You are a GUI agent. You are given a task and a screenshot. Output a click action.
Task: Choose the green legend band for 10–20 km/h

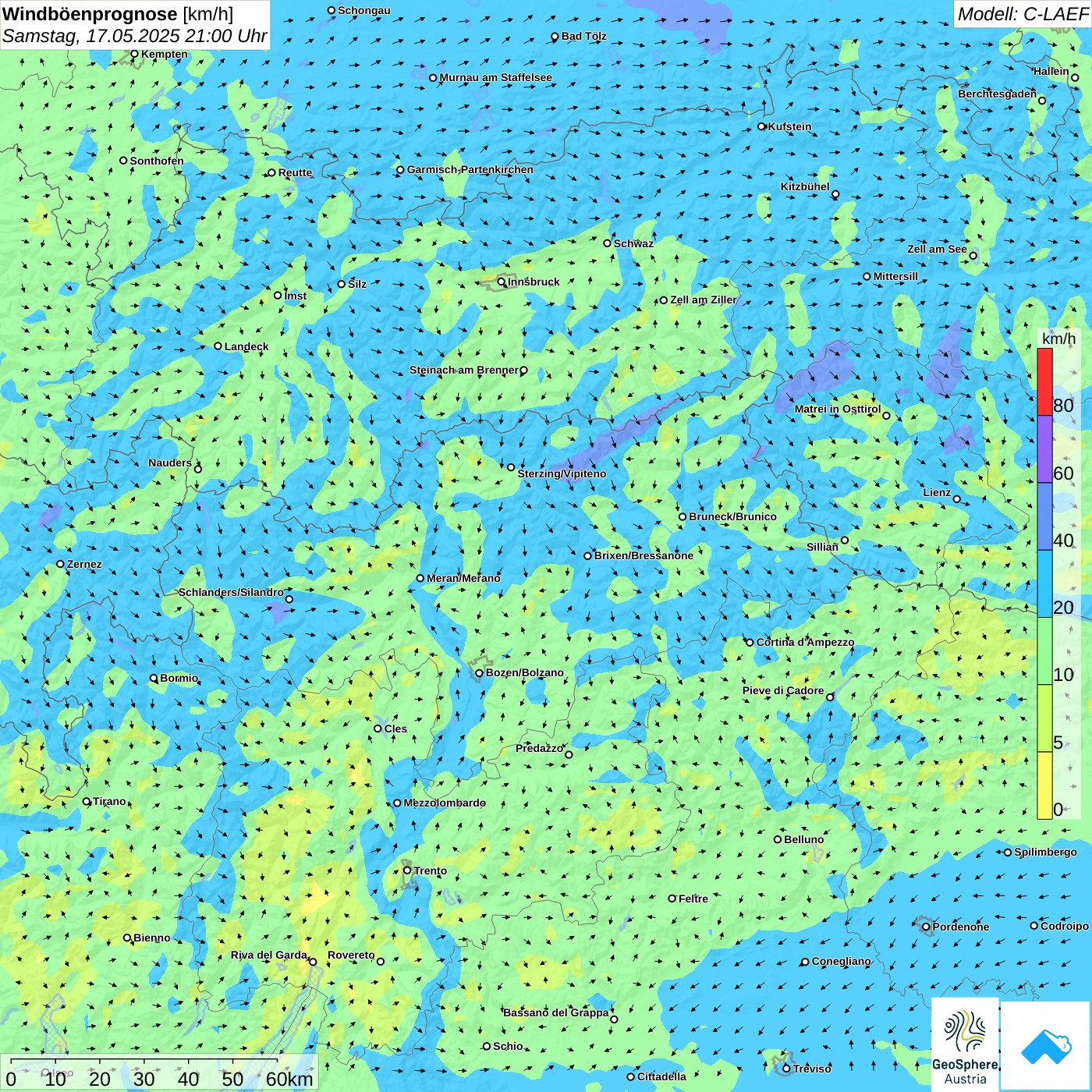(x=1044, y=651)
